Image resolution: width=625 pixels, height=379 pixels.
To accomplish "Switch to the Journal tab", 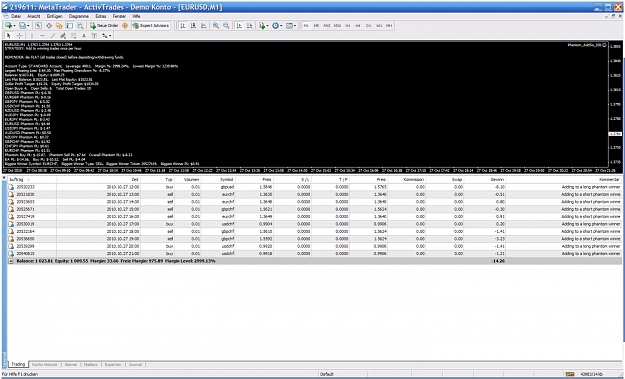I will pos(136,365).
